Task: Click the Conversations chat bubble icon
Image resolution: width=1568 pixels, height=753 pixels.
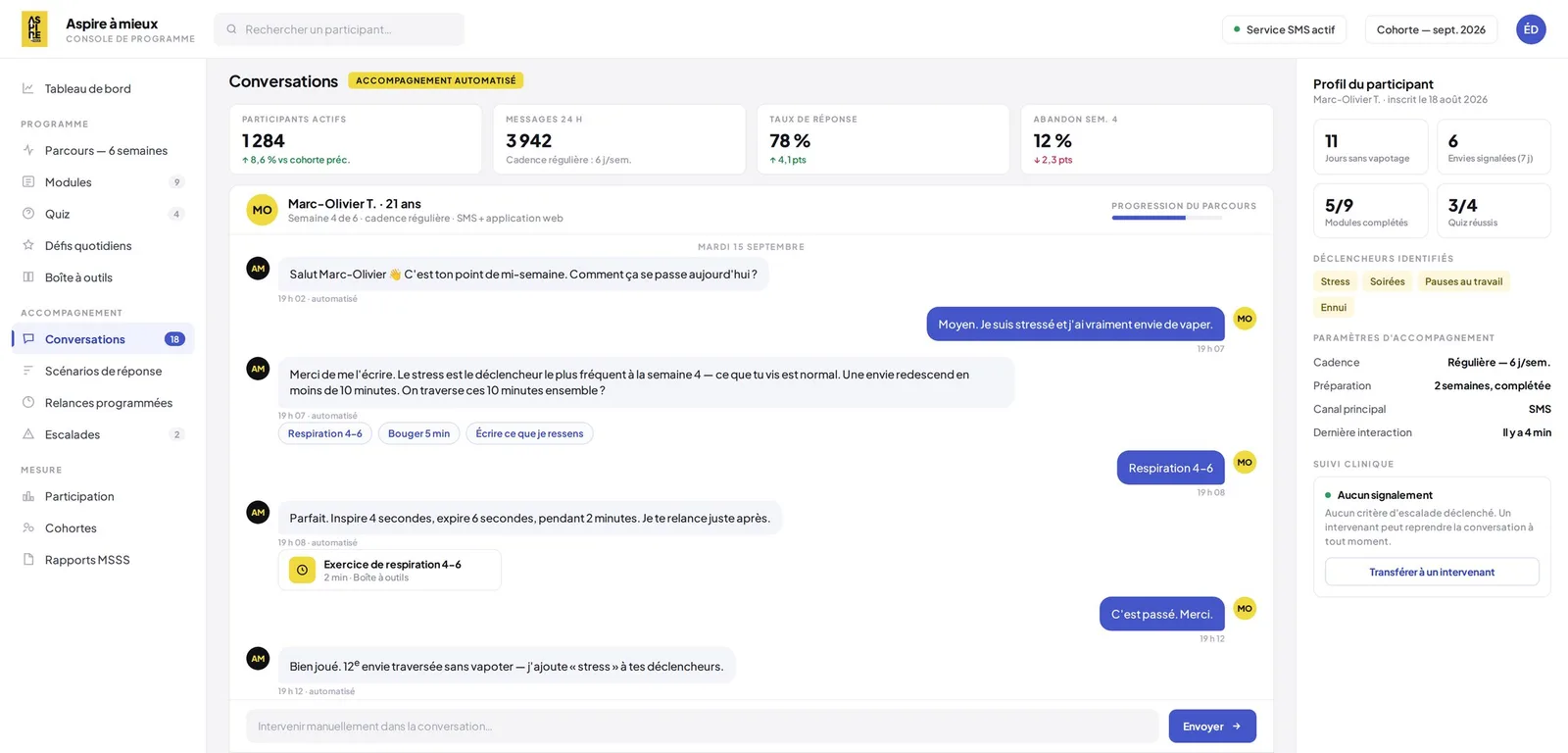Action: tap(28, 339)
